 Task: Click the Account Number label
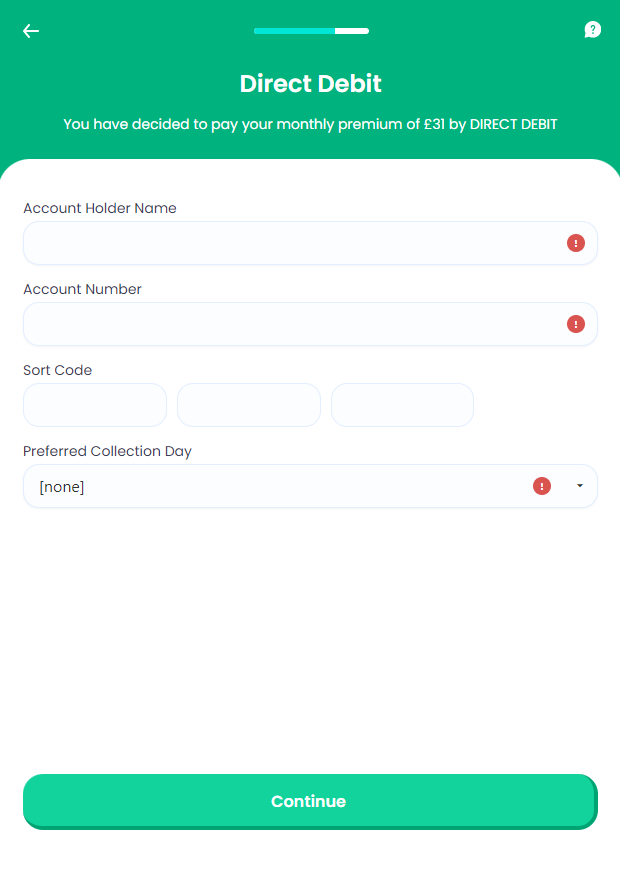pos(83,289)
